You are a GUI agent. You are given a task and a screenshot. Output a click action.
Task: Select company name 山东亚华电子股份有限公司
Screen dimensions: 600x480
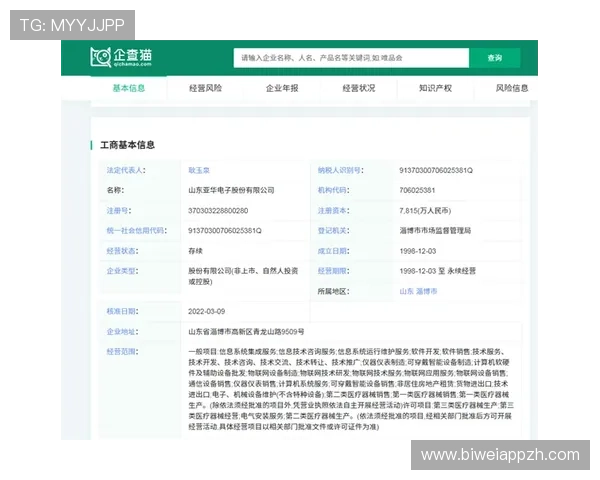coord(231,190)
